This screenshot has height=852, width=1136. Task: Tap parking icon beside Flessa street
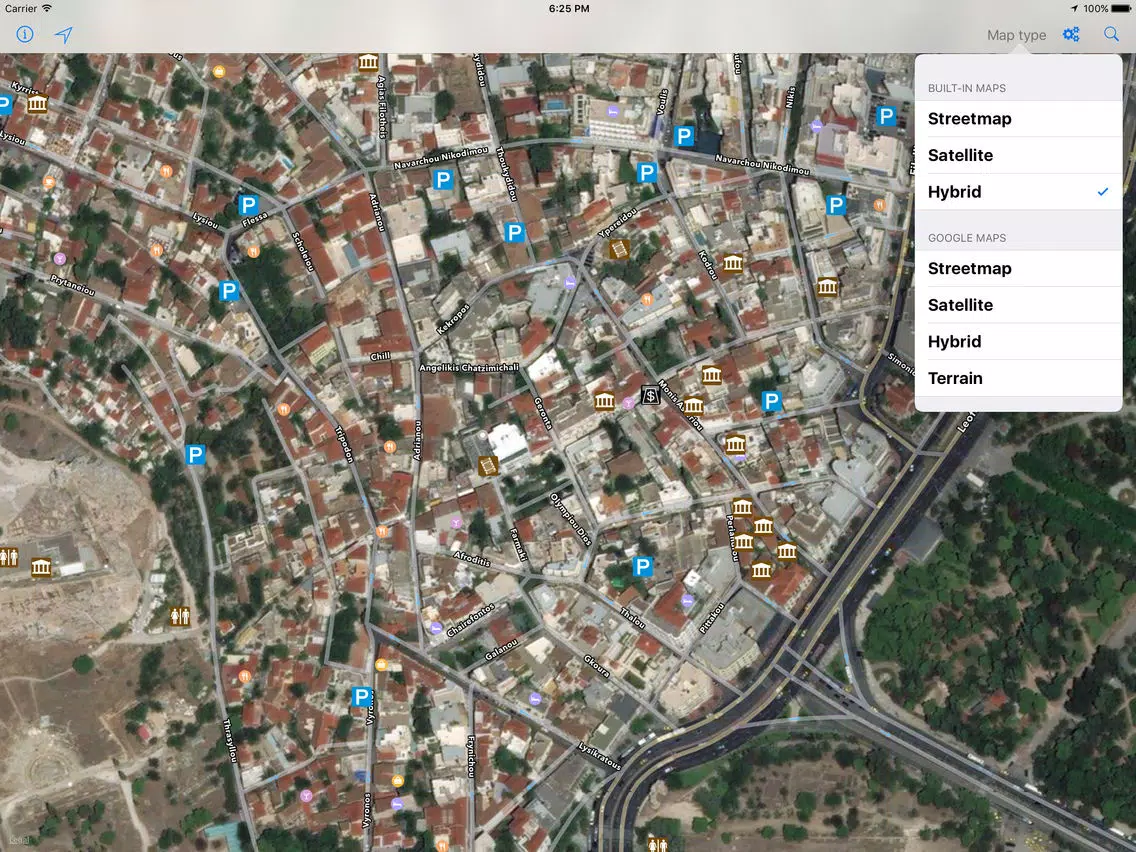pos(248,205)
